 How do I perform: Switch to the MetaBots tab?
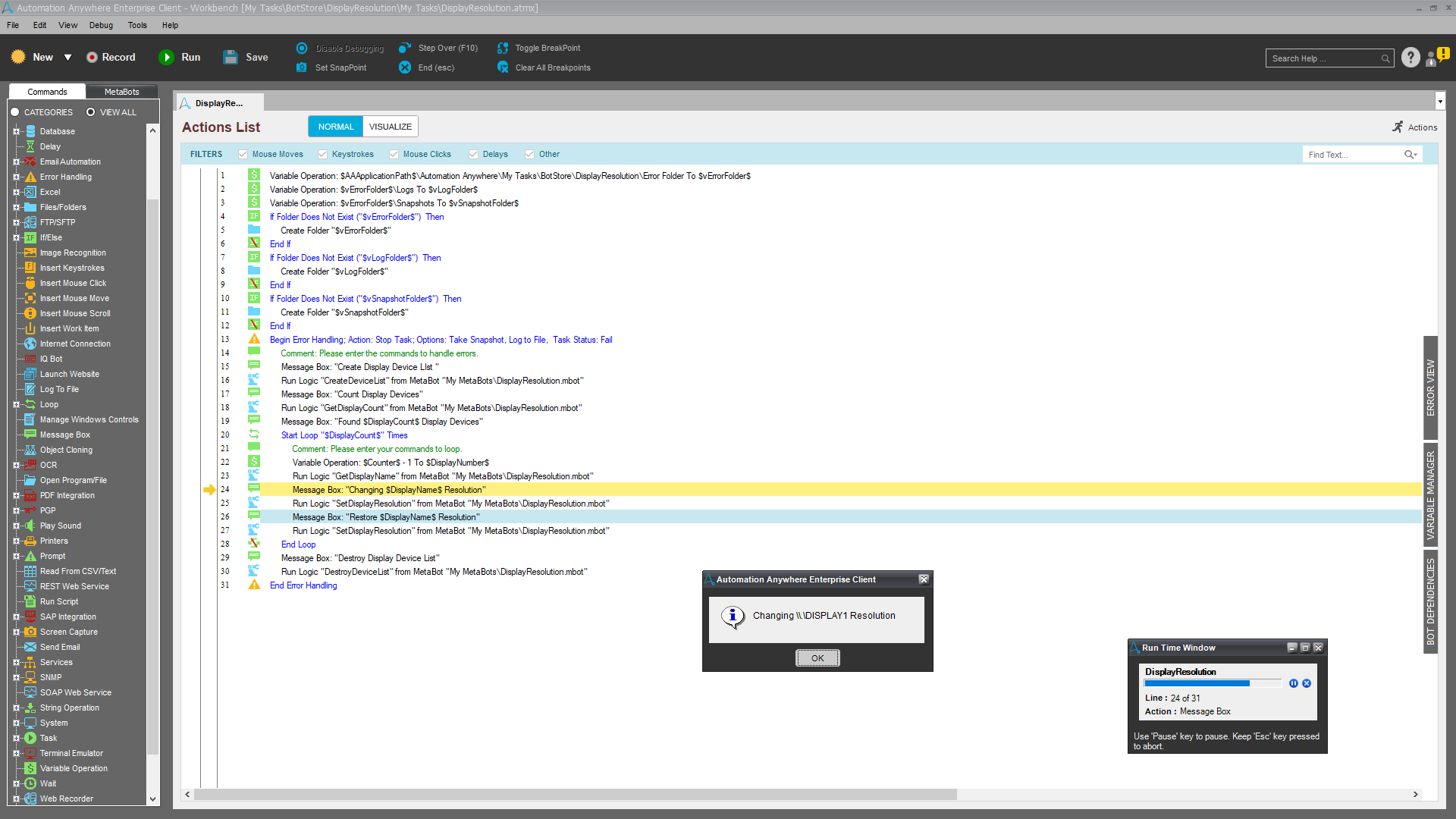(121, 92)
